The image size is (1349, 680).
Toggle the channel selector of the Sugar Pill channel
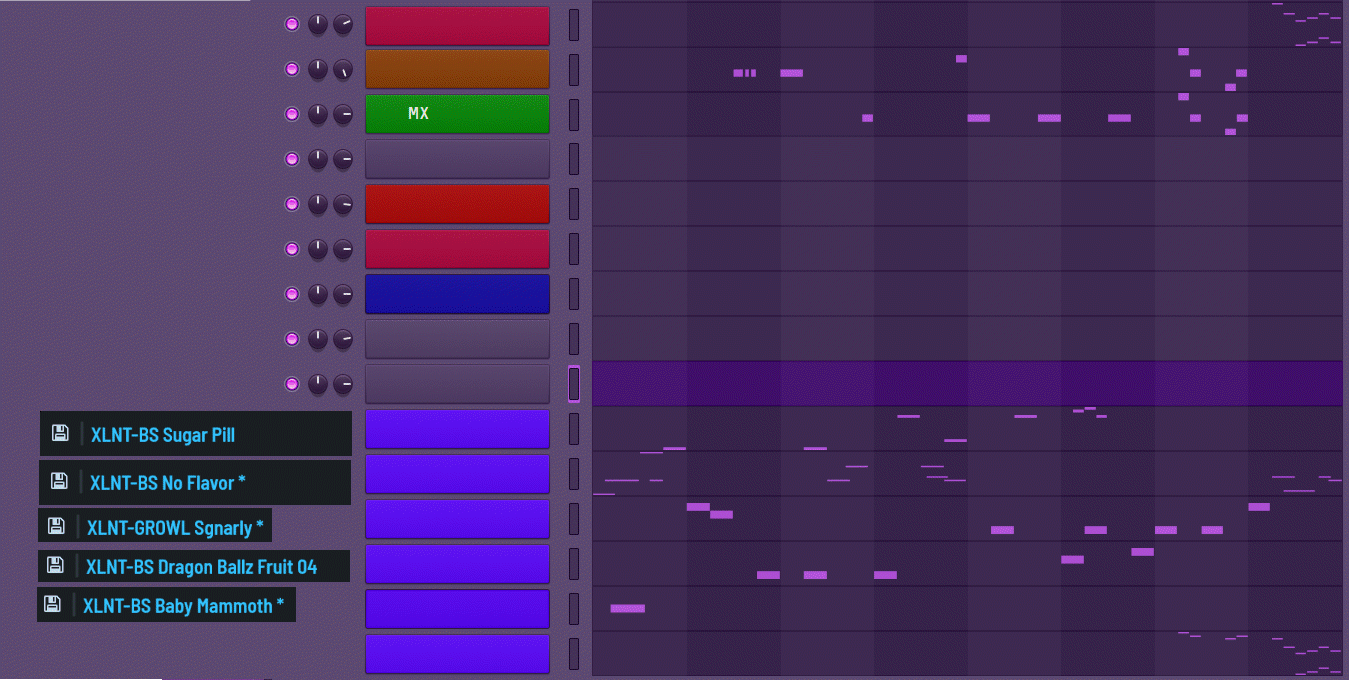574,429
